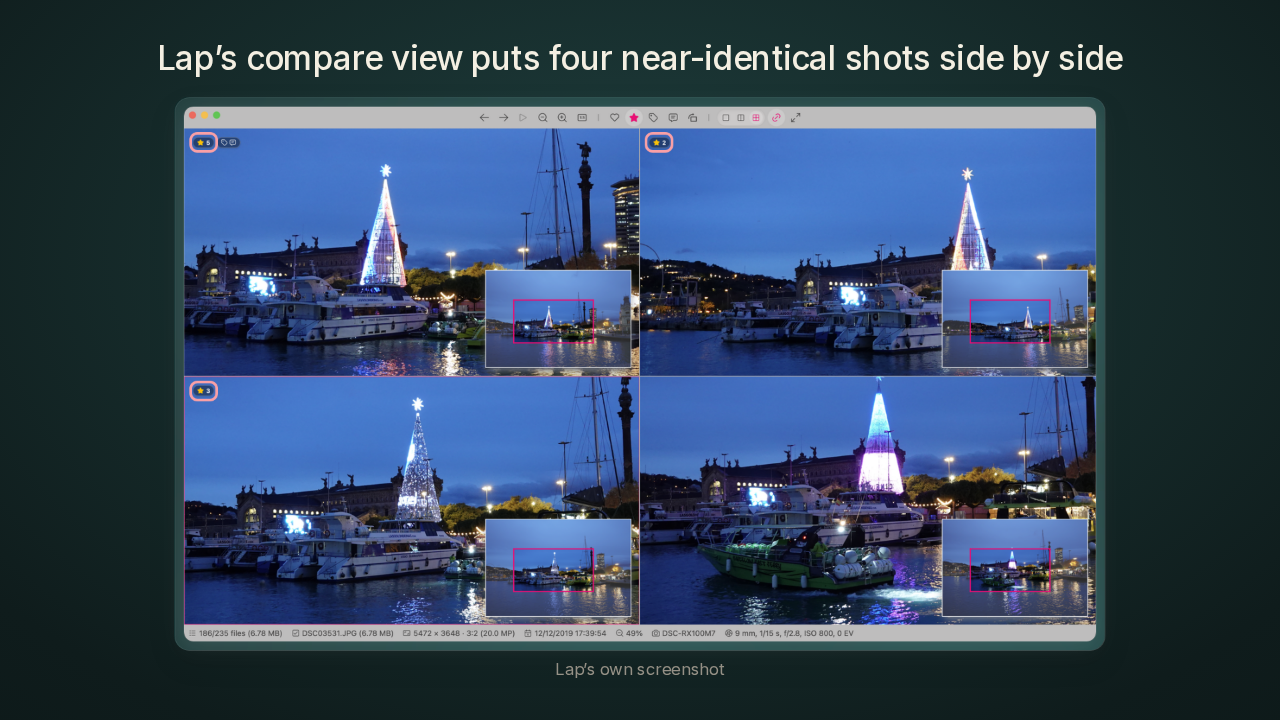Click the copy stack icon in toolbar

[x=692, y=117]
